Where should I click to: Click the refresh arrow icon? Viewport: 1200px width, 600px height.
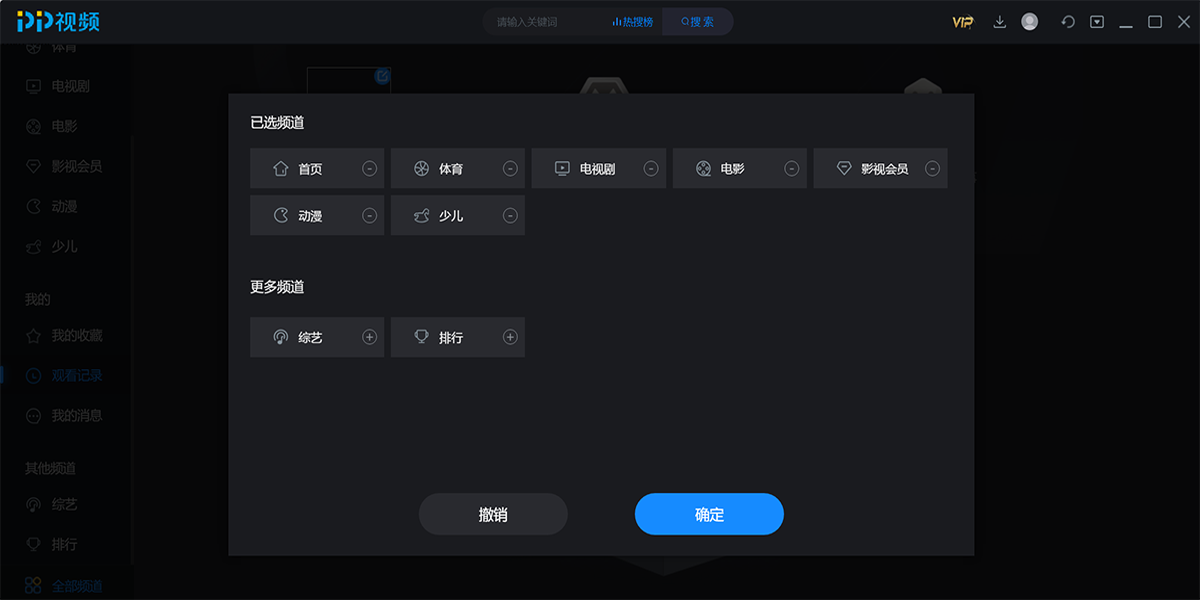(x=1067, y=22)
